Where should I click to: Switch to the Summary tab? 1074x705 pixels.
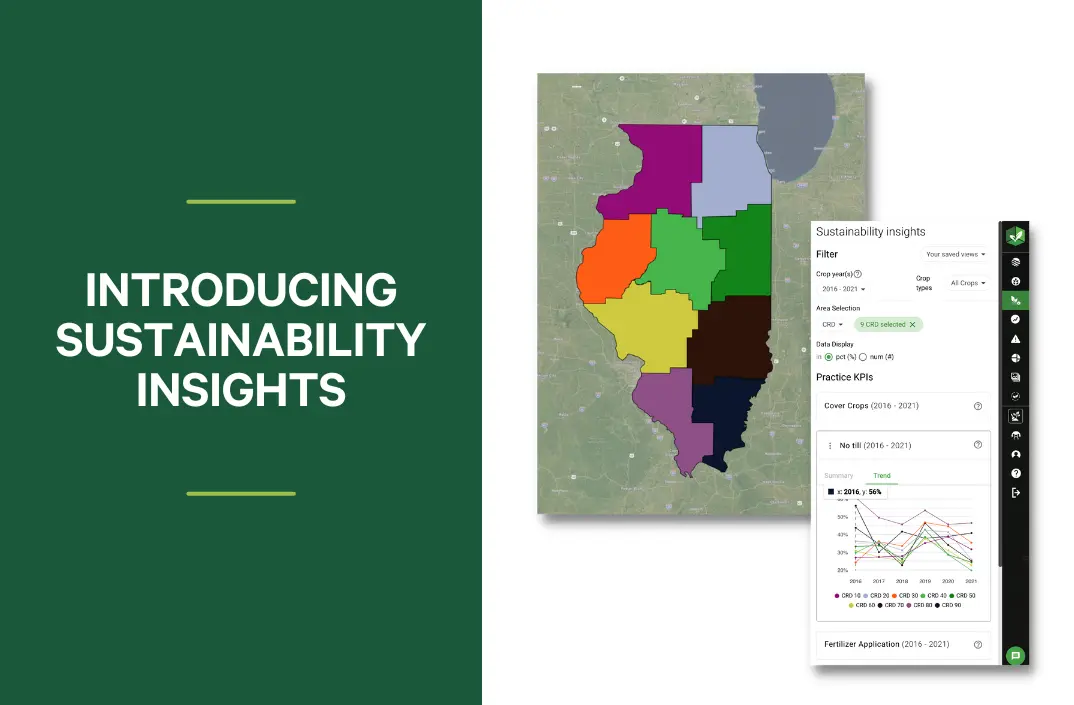[838, 475]
